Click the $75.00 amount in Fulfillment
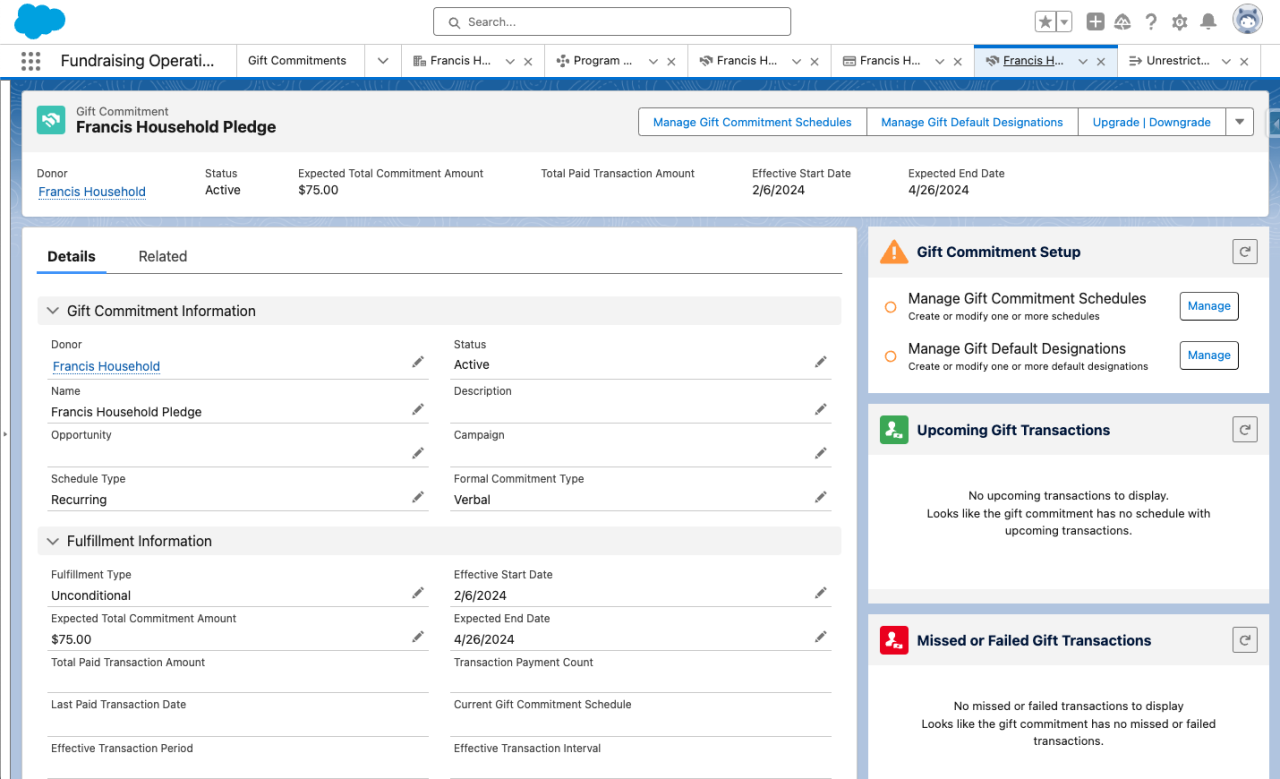The width and height of the screenshot is (1280, 779). tap(71, 640)
